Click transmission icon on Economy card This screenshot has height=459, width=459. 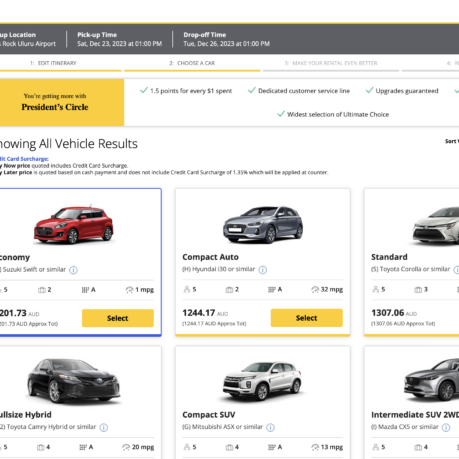pyautogui.click(x=85, y=290)
